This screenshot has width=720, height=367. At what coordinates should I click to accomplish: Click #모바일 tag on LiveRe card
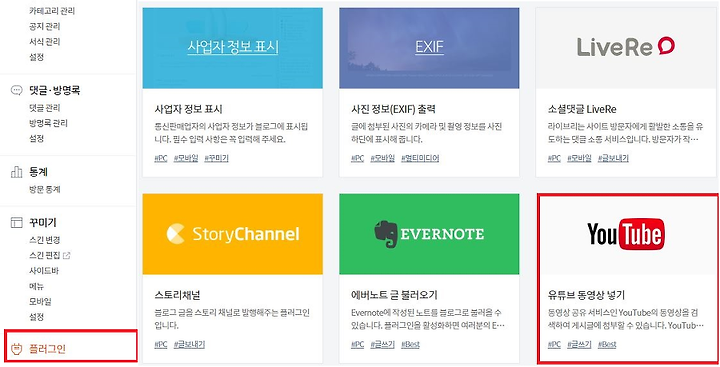[579, 158]
